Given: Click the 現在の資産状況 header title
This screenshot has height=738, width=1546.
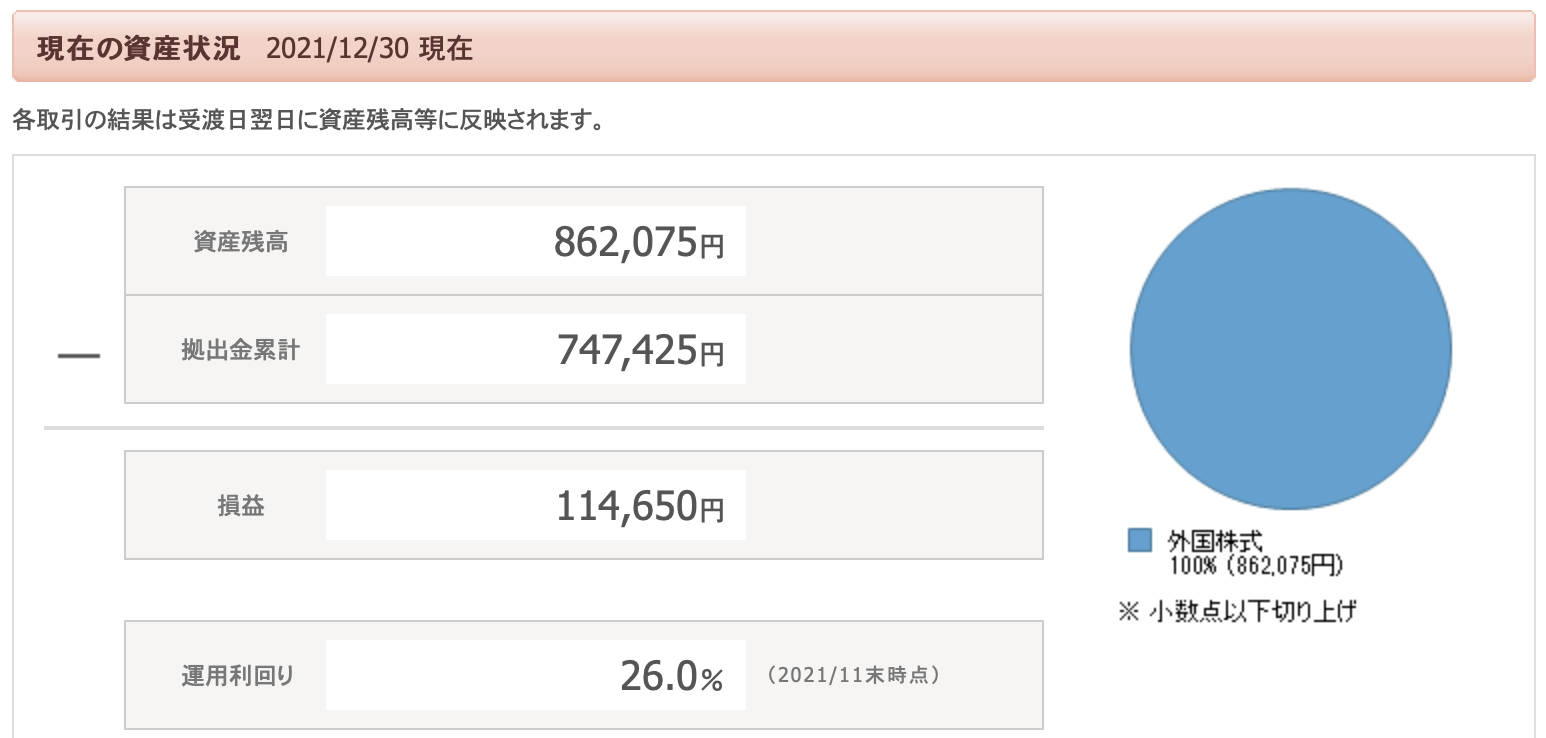Looking at the screenshot, I should 139,49.
